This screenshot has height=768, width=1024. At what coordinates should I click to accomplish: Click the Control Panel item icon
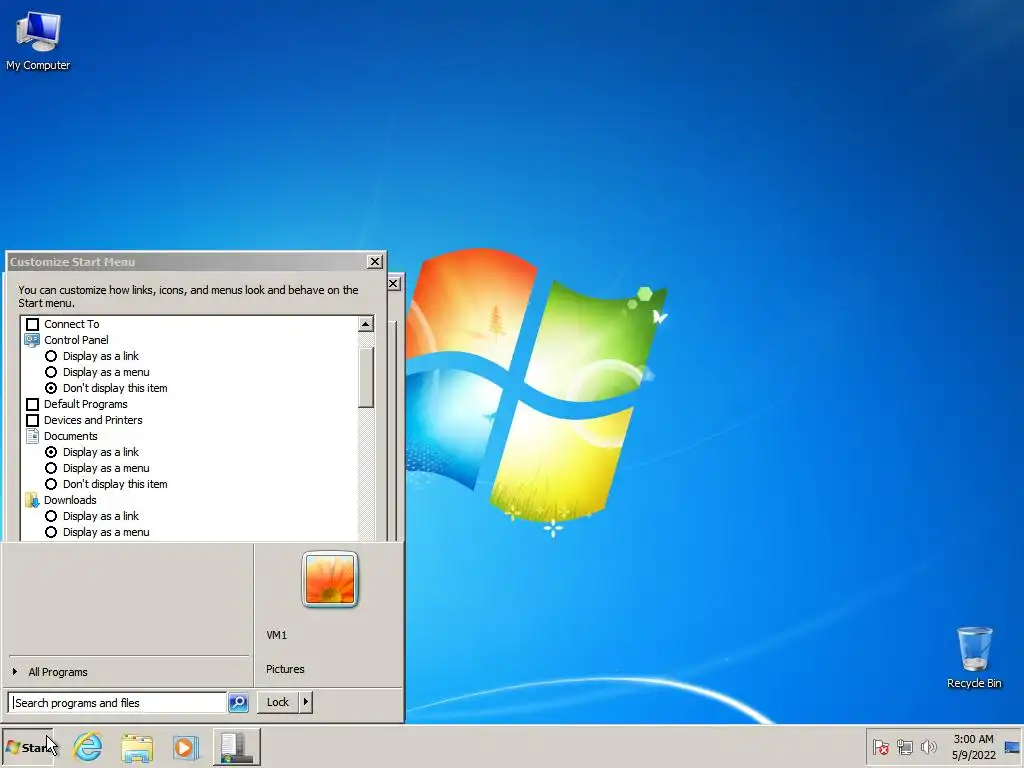(x=32, y=340)
